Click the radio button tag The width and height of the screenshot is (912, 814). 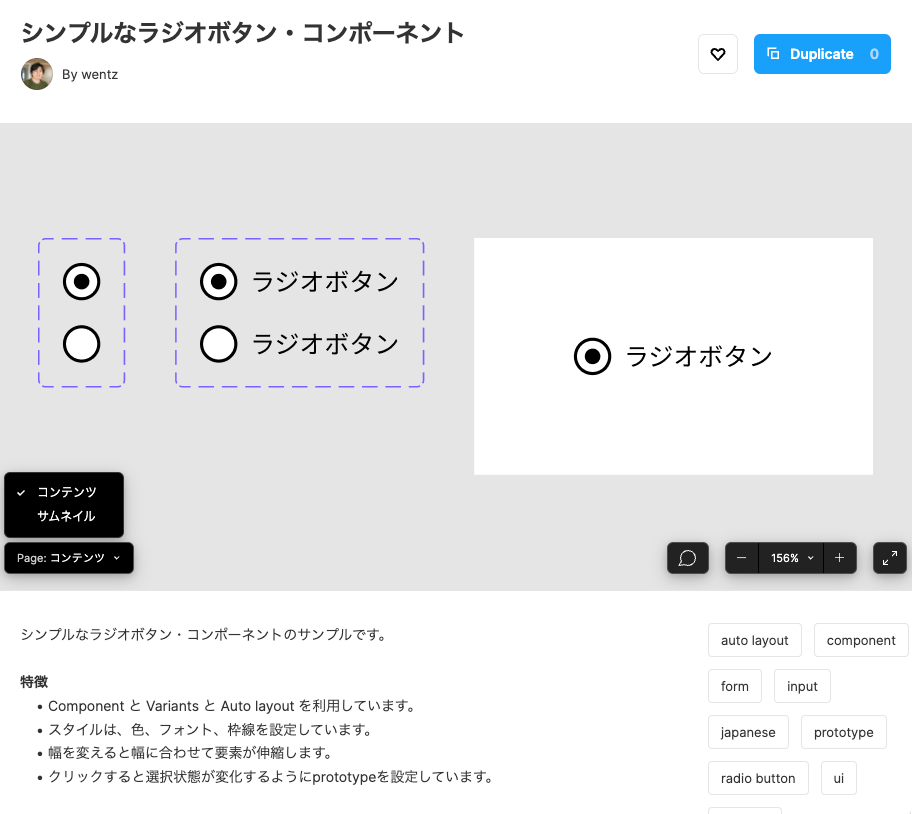tap(758, 778)
